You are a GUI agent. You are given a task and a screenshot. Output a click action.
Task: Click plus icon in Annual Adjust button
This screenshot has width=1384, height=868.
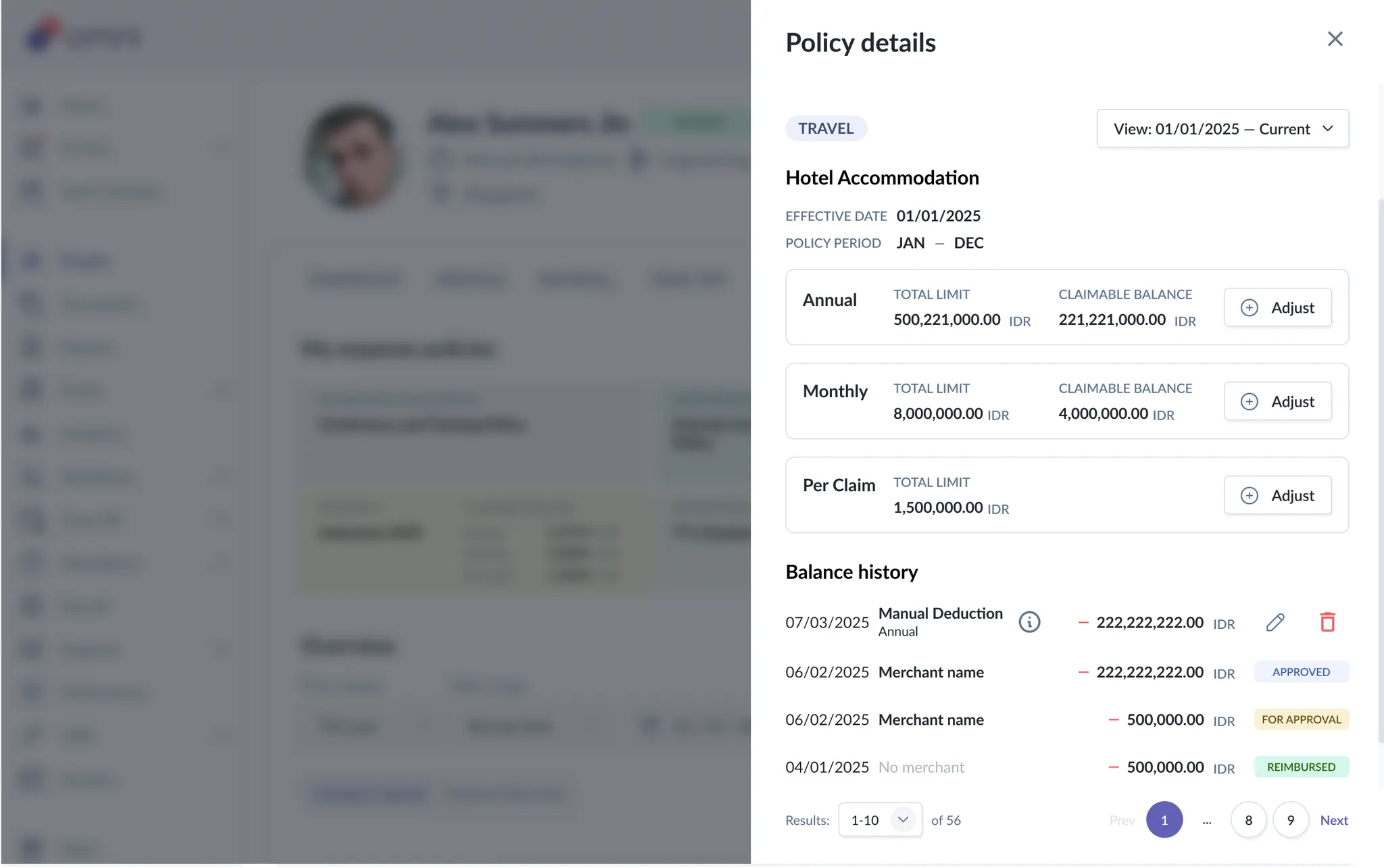(x=1250, y=308)
